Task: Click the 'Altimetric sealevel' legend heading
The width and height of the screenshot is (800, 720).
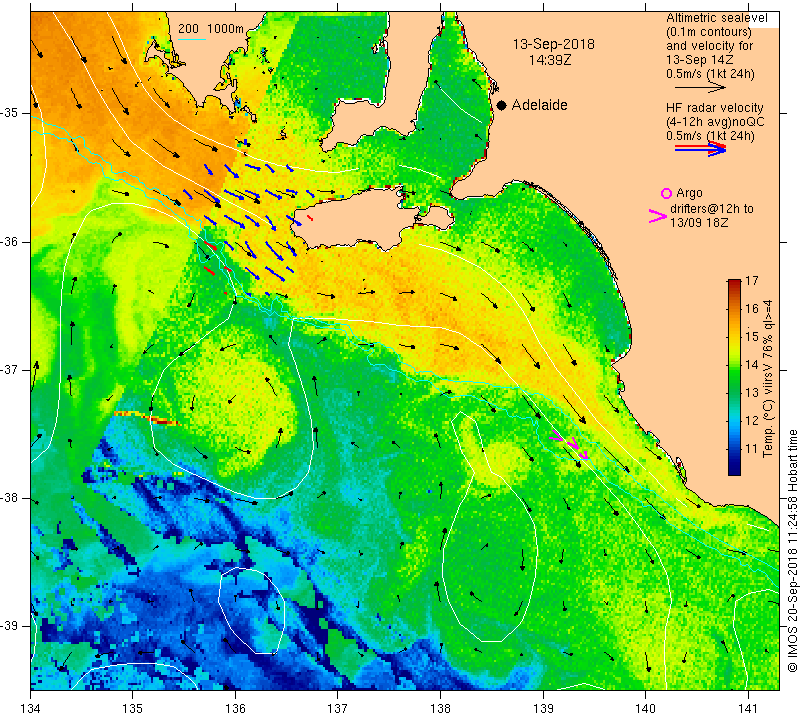Action: (716, 18)
